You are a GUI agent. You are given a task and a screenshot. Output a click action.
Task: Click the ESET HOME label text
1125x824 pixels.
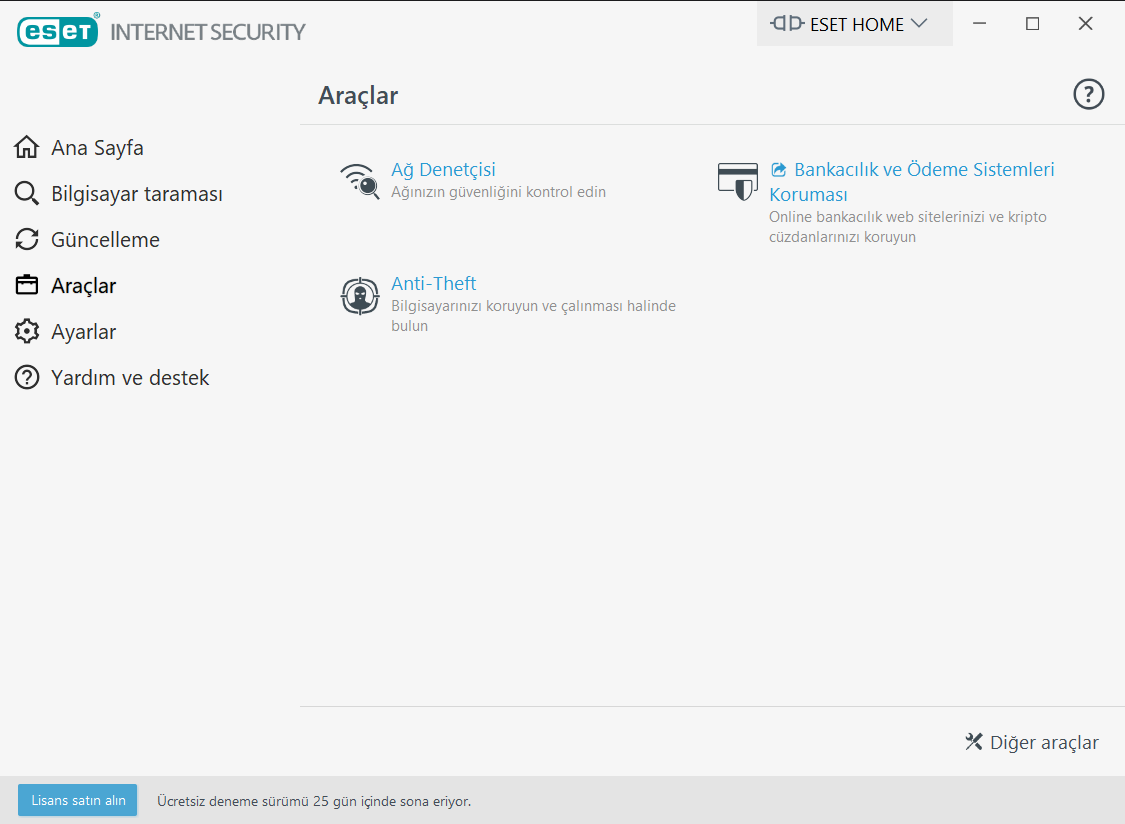[857, 24]
